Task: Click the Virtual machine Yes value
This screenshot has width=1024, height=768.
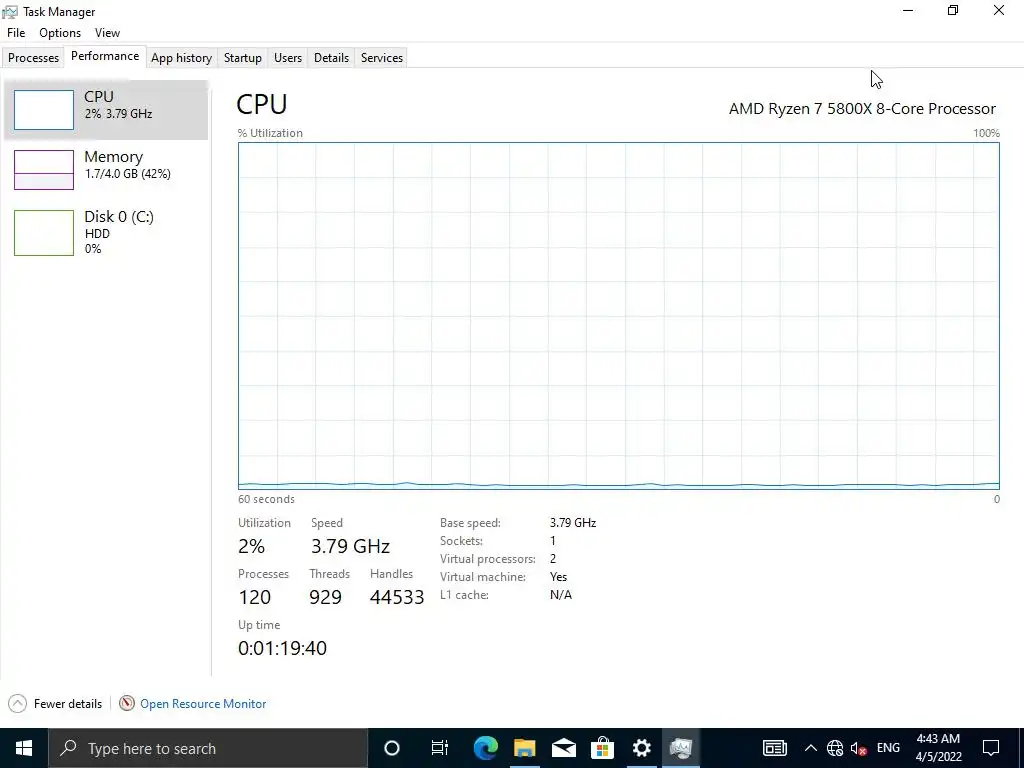Action: [558, 577]
